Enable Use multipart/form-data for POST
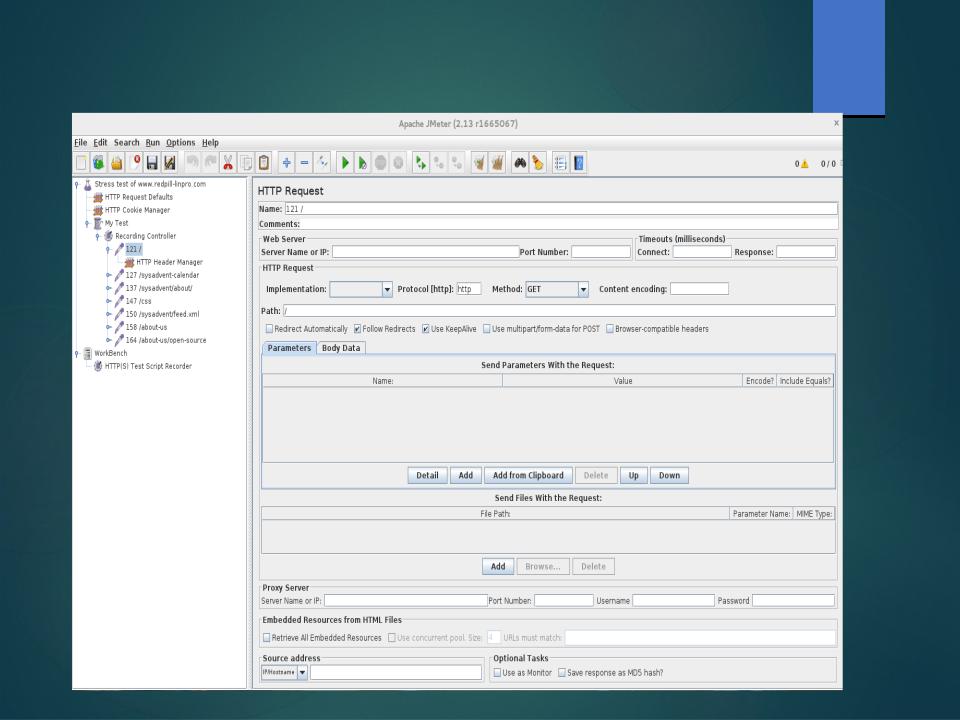This screenshot has height=720, width=960. pyautogui.click(x=487, y=329)
